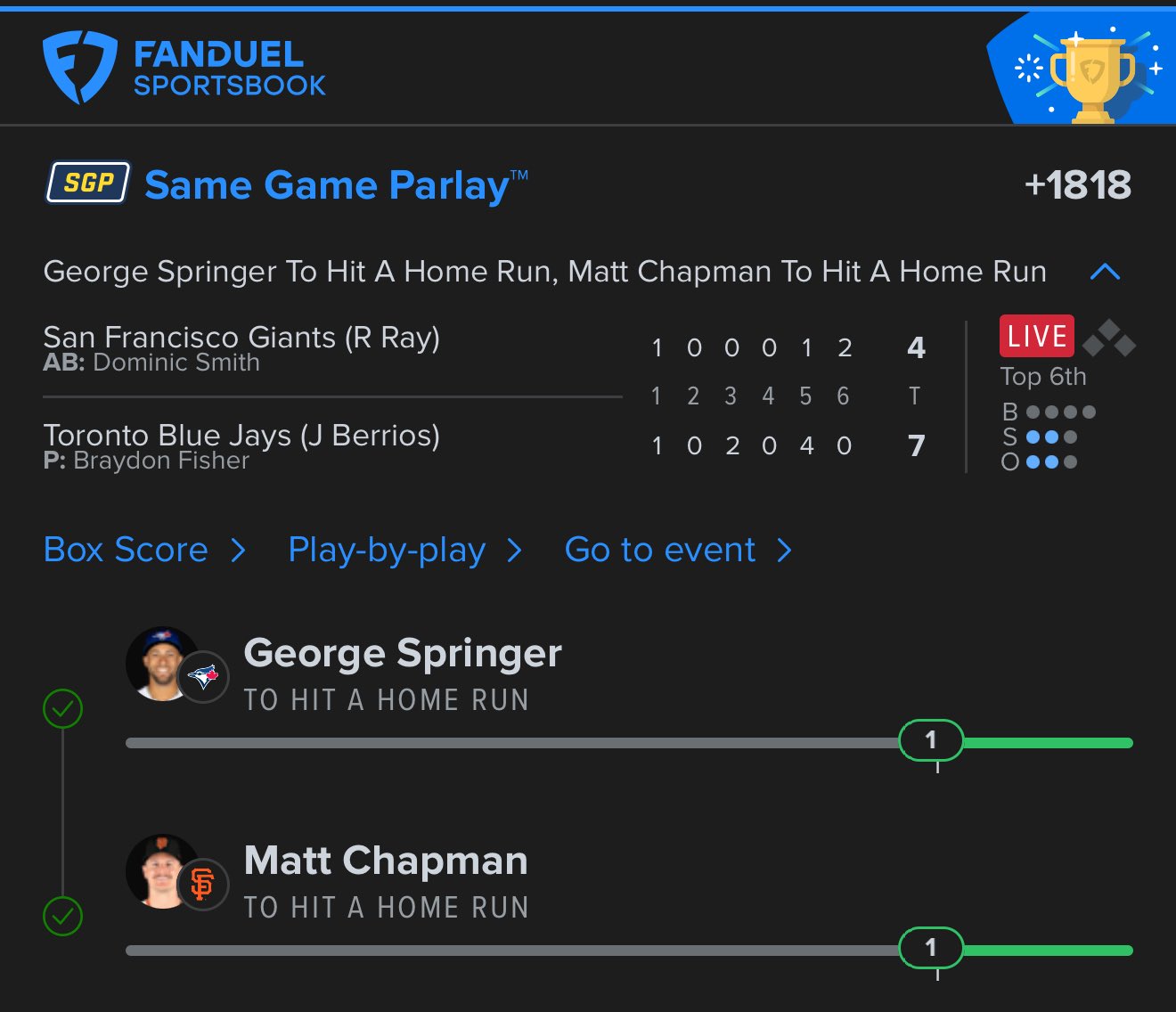Click George Springer leg green checkmark
This screenshot has height=1012, width=1176.
click(x=62, y=709)
